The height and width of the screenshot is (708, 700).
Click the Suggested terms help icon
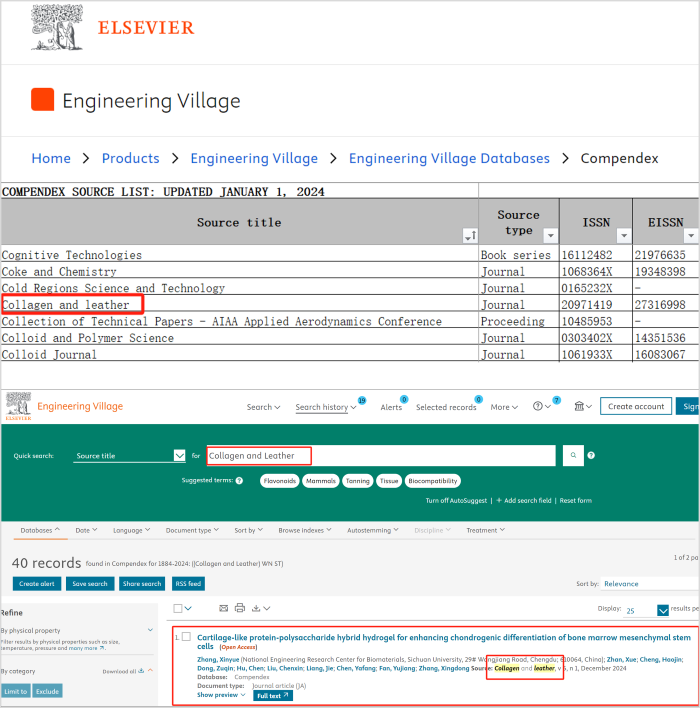click(239, 480)
